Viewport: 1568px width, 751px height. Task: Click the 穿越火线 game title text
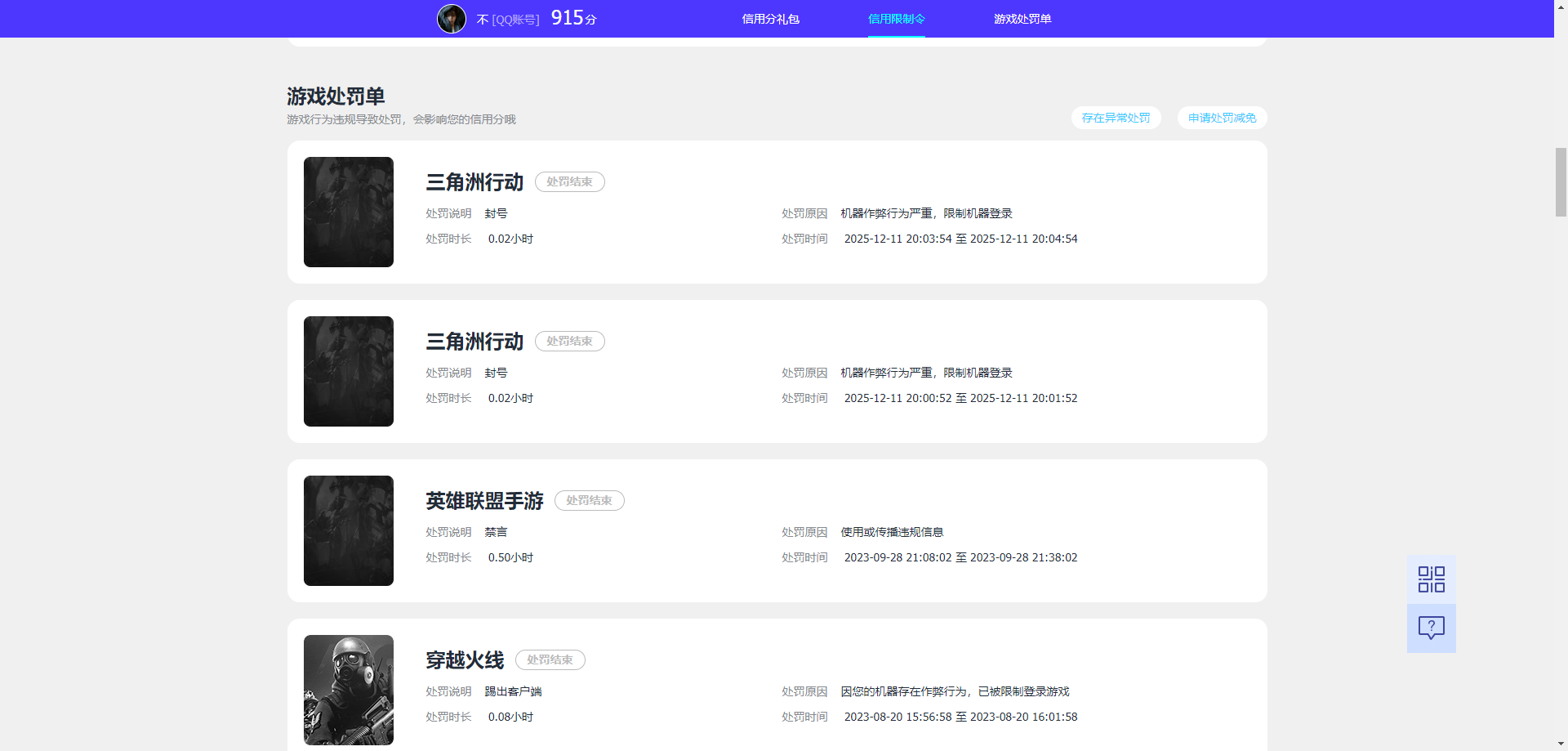tap(464, 659)
